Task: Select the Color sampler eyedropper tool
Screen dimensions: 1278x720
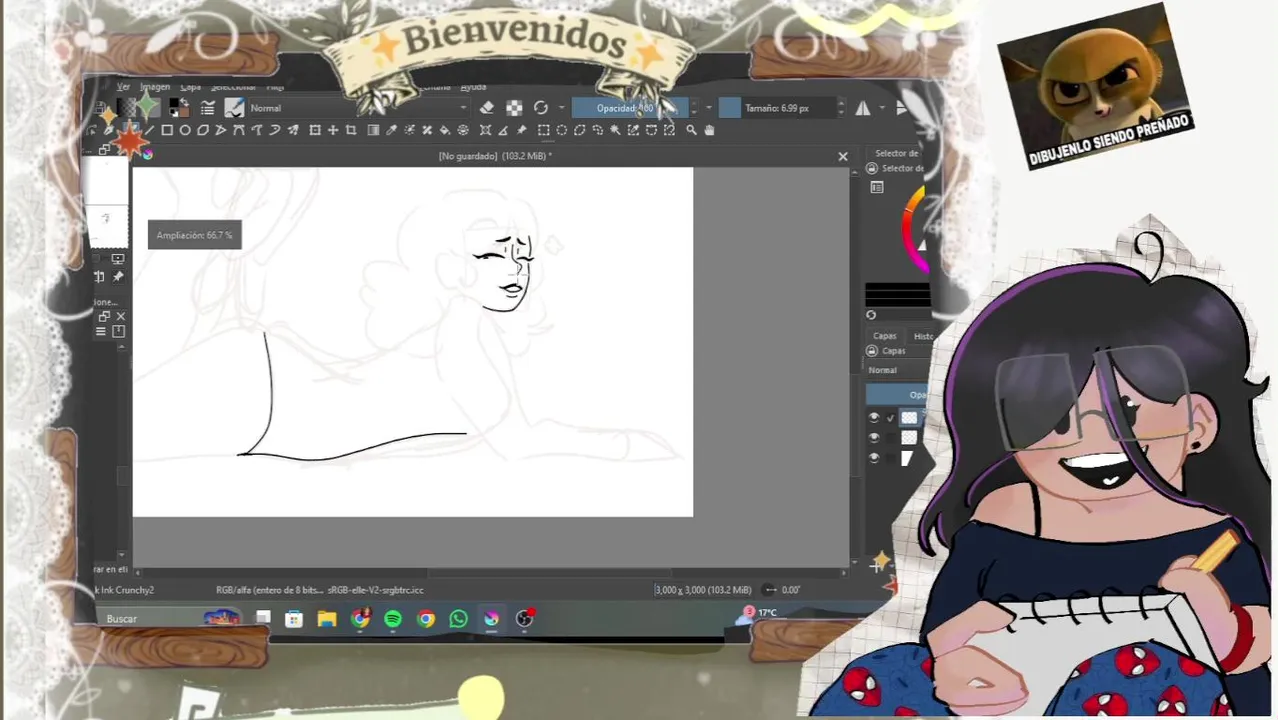Action: pyautogui.click(x=391, y=130)
